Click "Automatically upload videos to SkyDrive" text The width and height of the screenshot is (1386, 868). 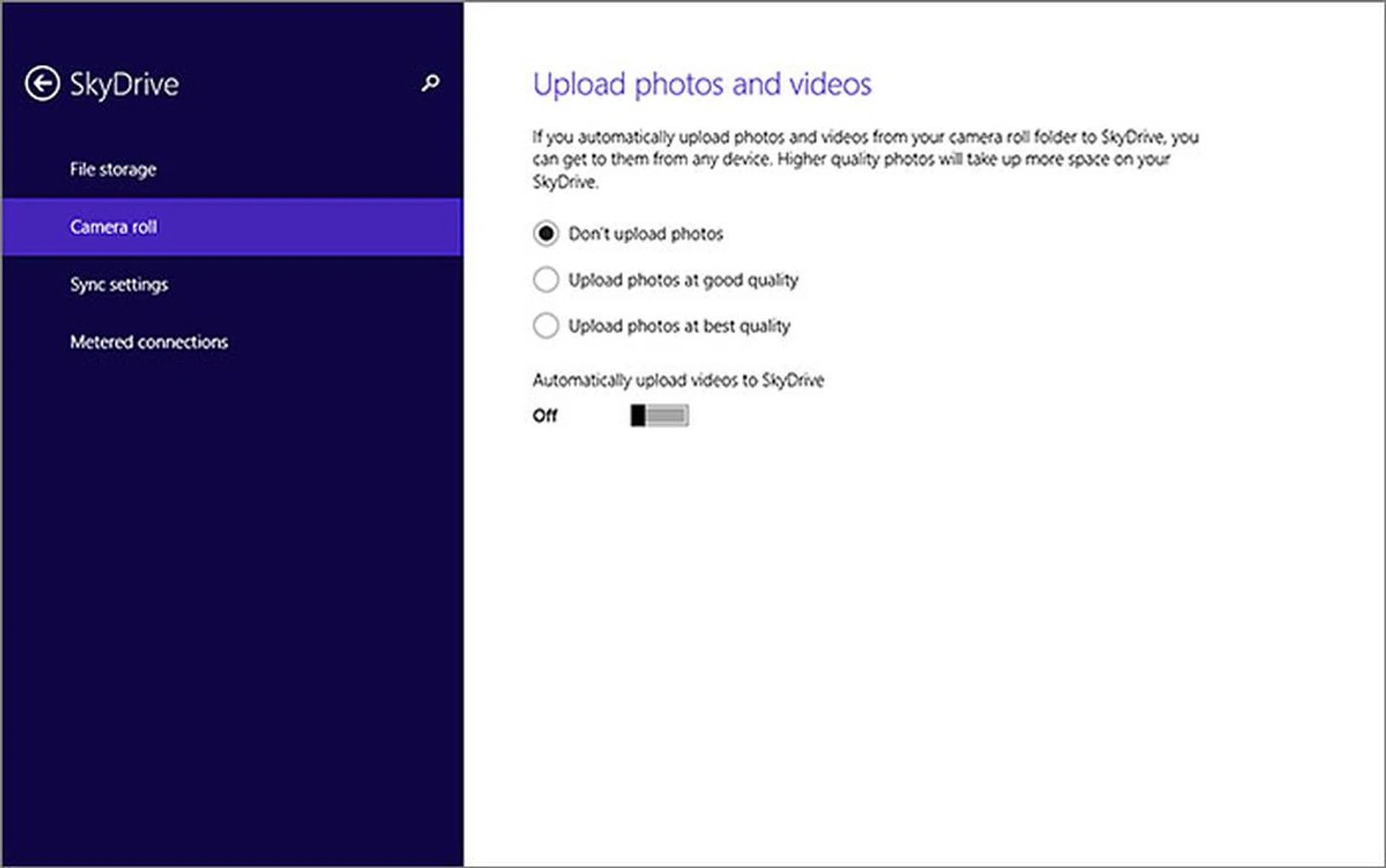(678, 380)
